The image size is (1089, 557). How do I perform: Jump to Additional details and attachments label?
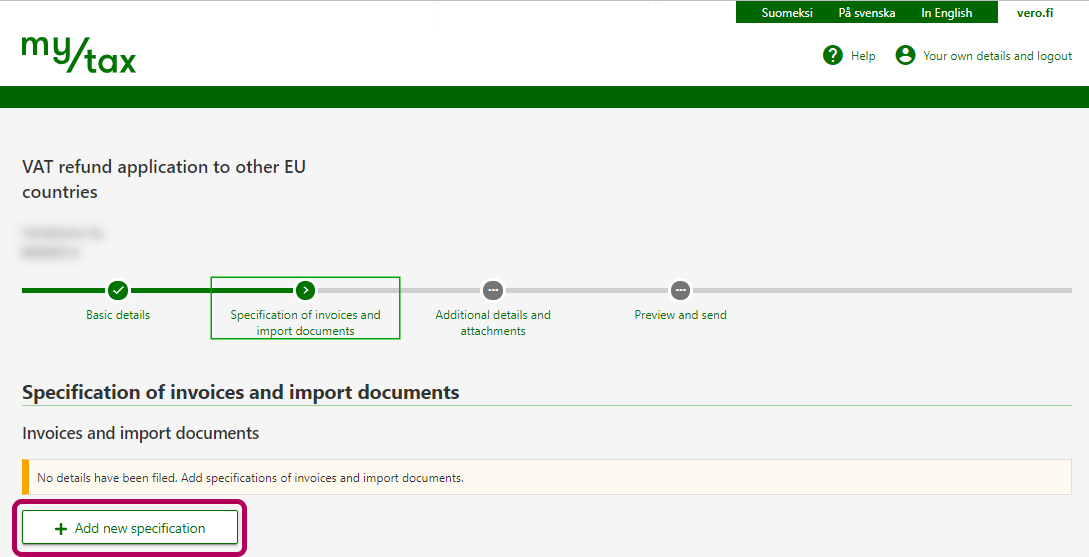[x=492, y=322]
